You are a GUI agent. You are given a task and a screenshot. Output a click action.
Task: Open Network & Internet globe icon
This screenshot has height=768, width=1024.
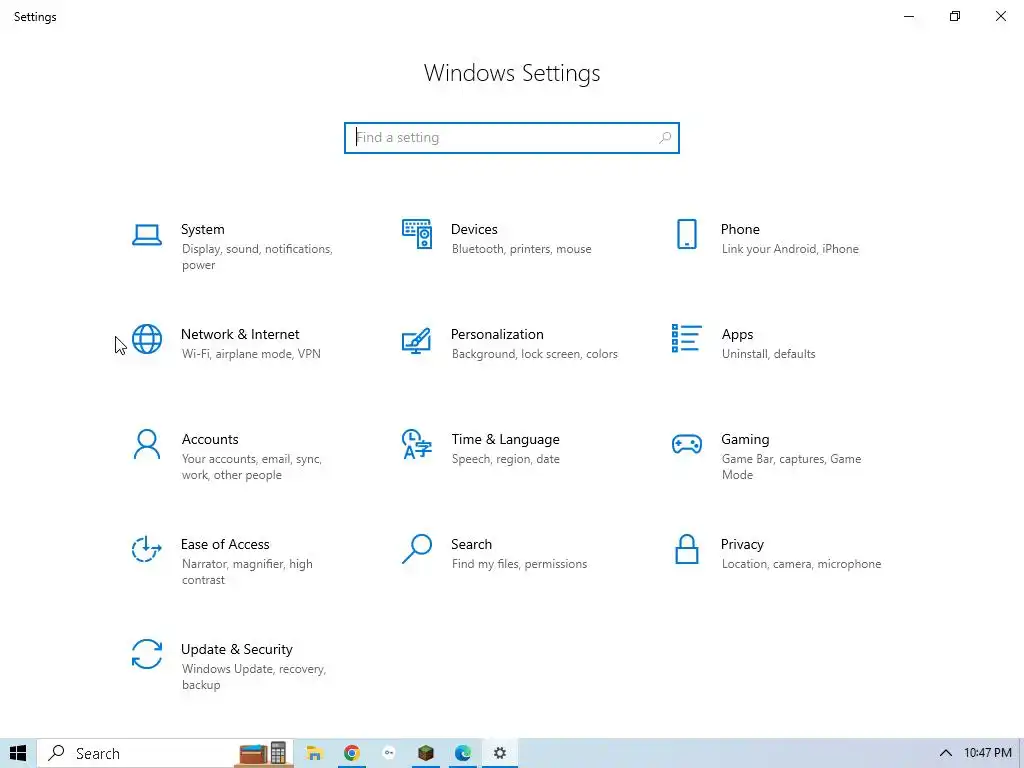coord(147,339)
